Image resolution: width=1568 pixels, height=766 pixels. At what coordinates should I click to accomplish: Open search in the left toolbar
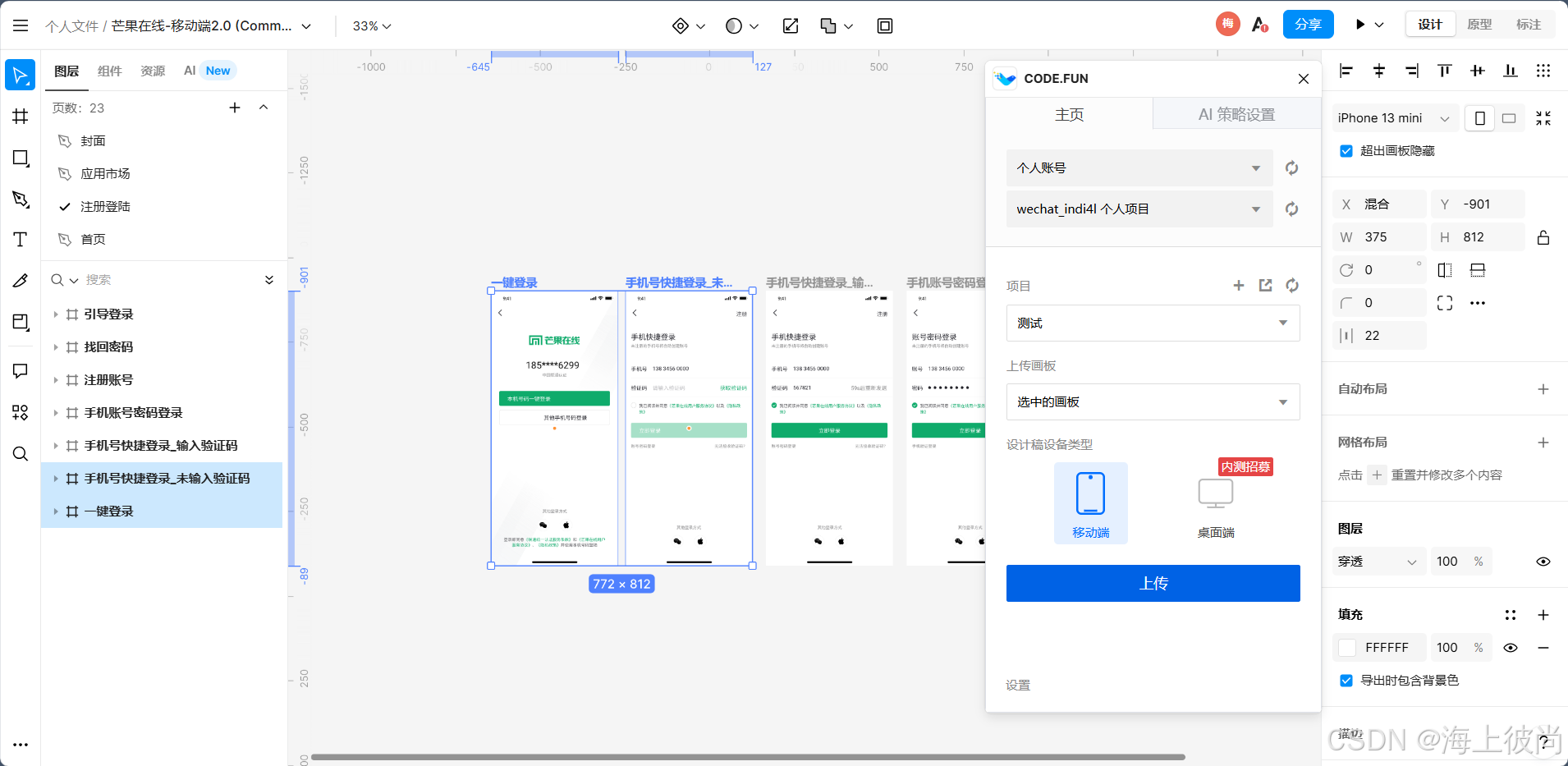click(x=20, y=453)
